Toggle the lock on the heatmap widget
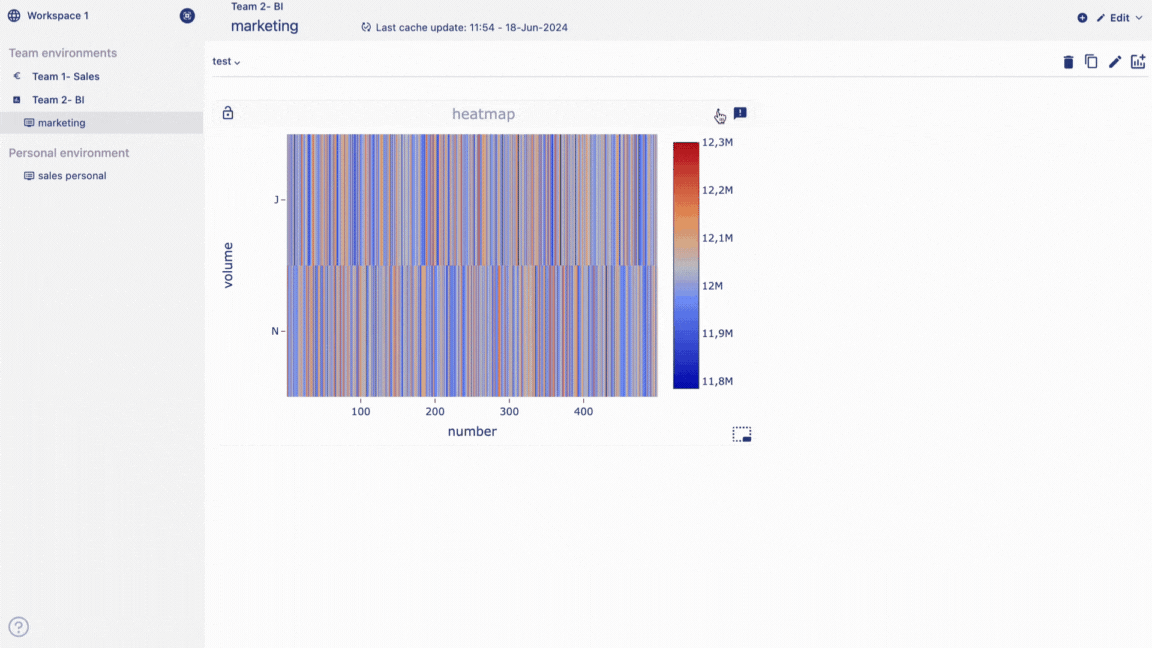Screen dimensions: 1152x648 pyautogui.click(x=228, y=113)
